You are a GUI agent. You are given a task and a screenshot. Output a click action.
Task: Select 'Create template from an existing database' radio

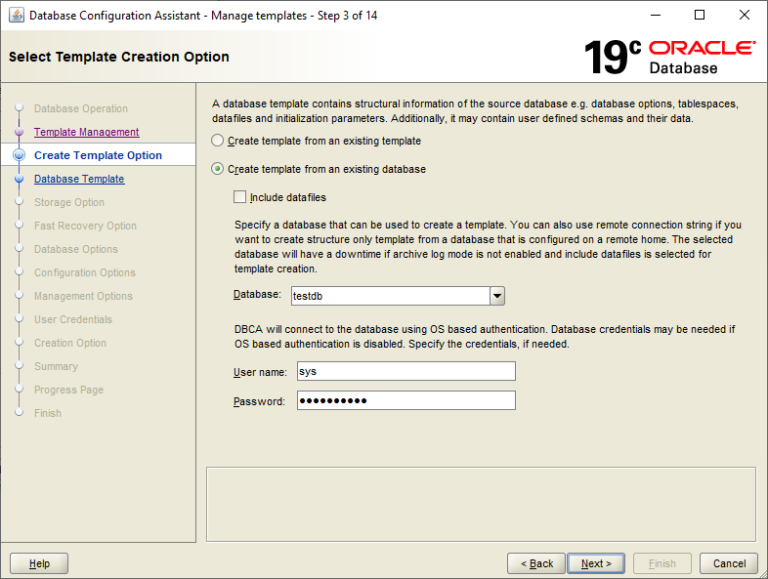[217, 169]
